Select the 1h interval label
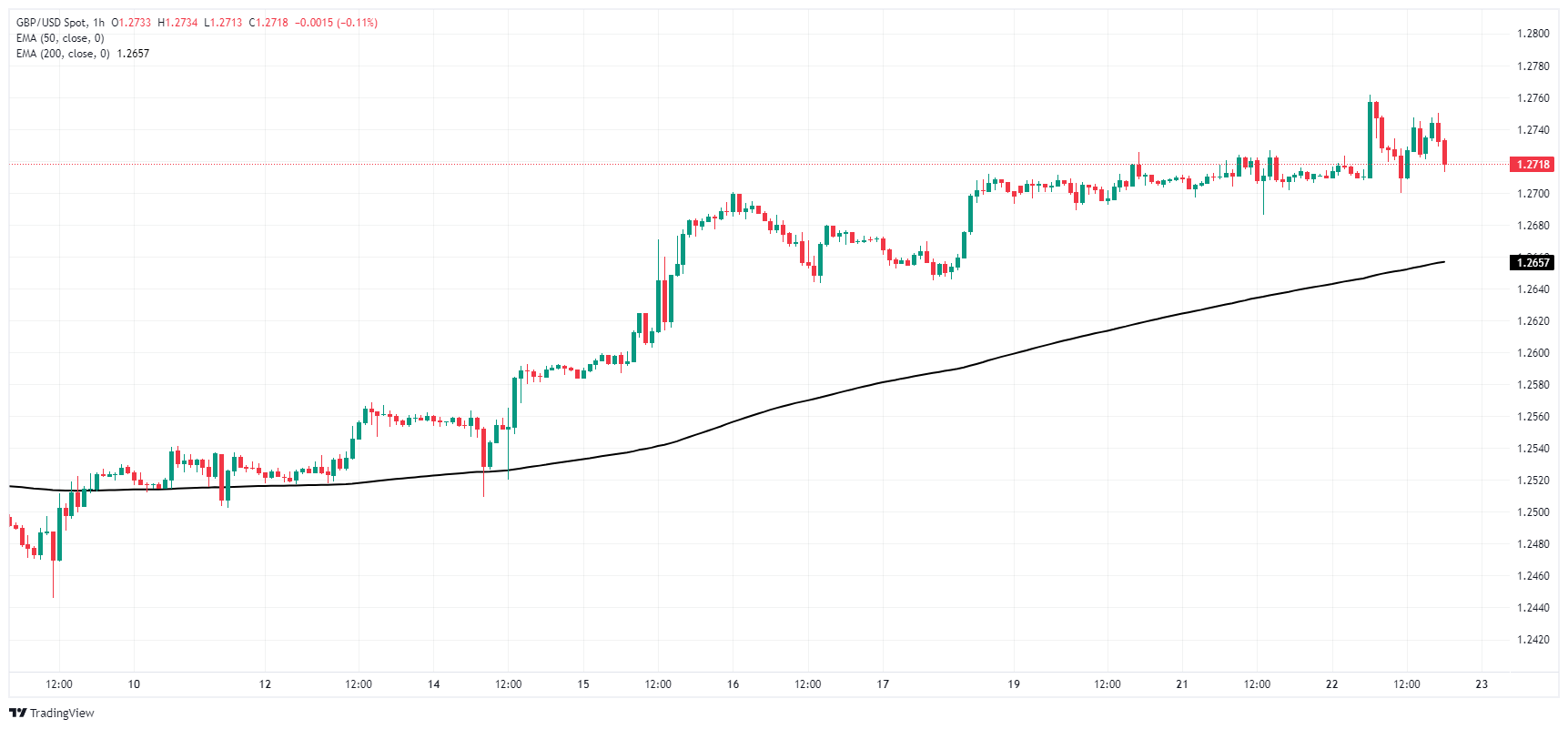 (98, 23)
